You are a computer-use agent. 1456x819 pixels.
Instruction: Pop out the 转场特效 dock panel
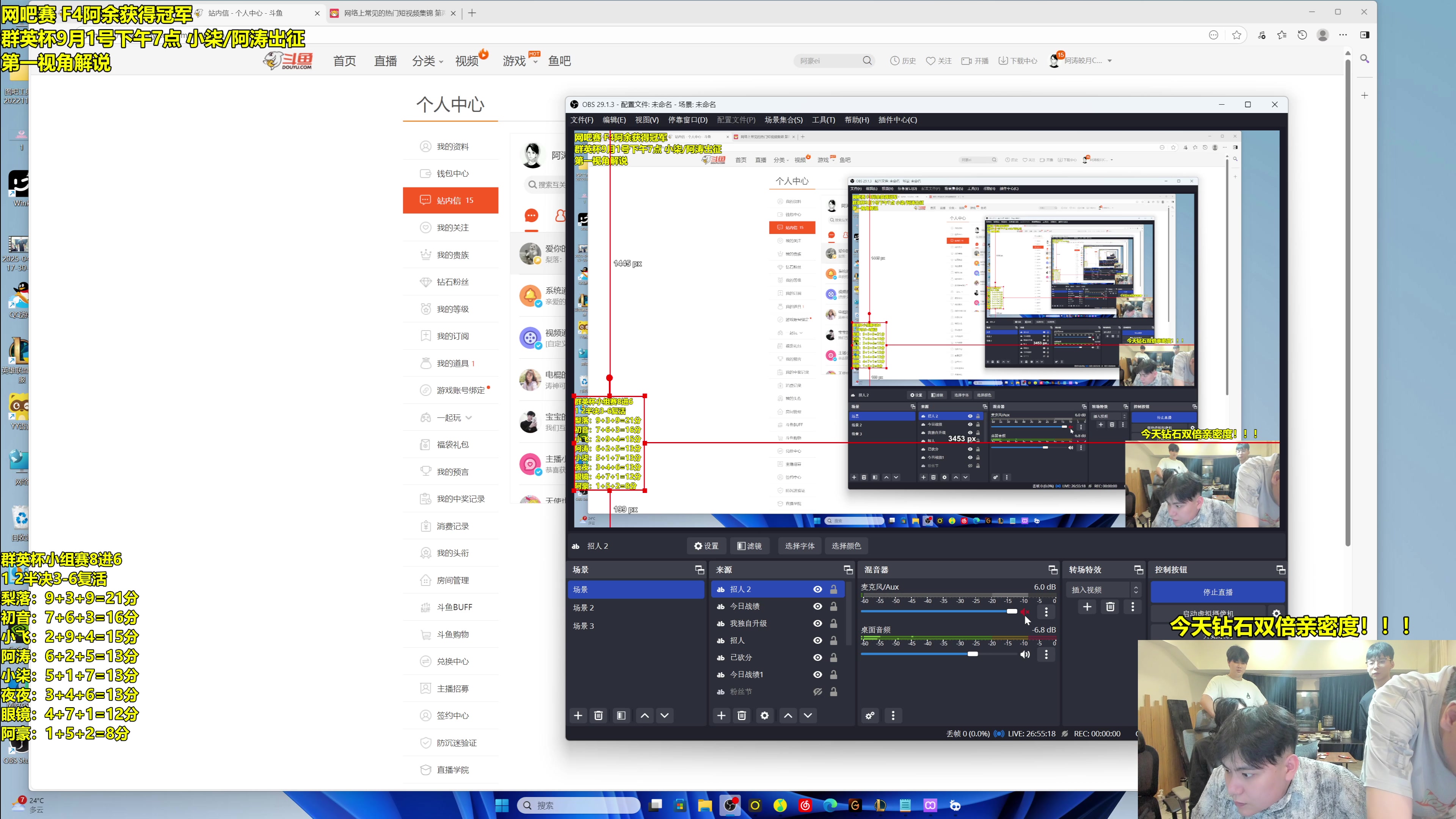pyautogui.click(x=1139, y=570)
